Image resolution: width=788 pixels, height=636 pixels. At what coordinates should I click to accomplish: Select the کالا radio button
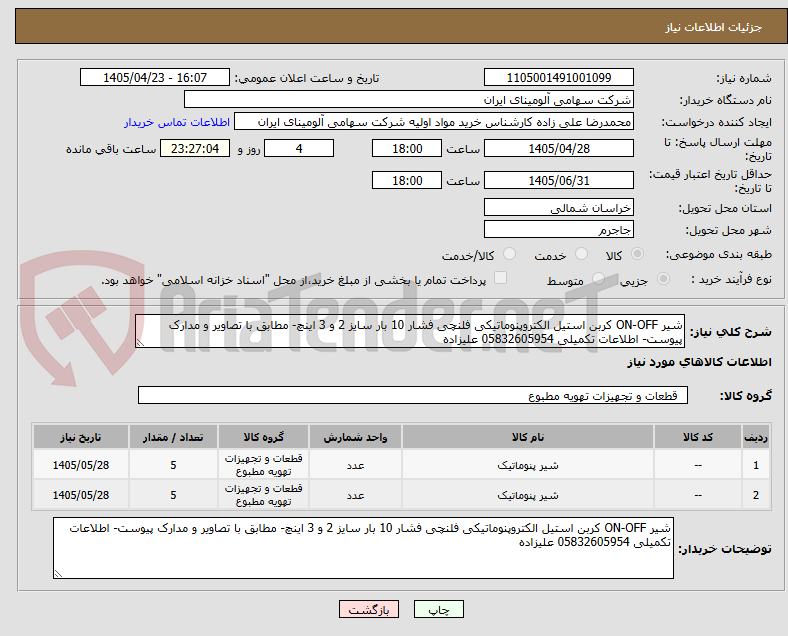pyautogui.click(x=637, y=254)
